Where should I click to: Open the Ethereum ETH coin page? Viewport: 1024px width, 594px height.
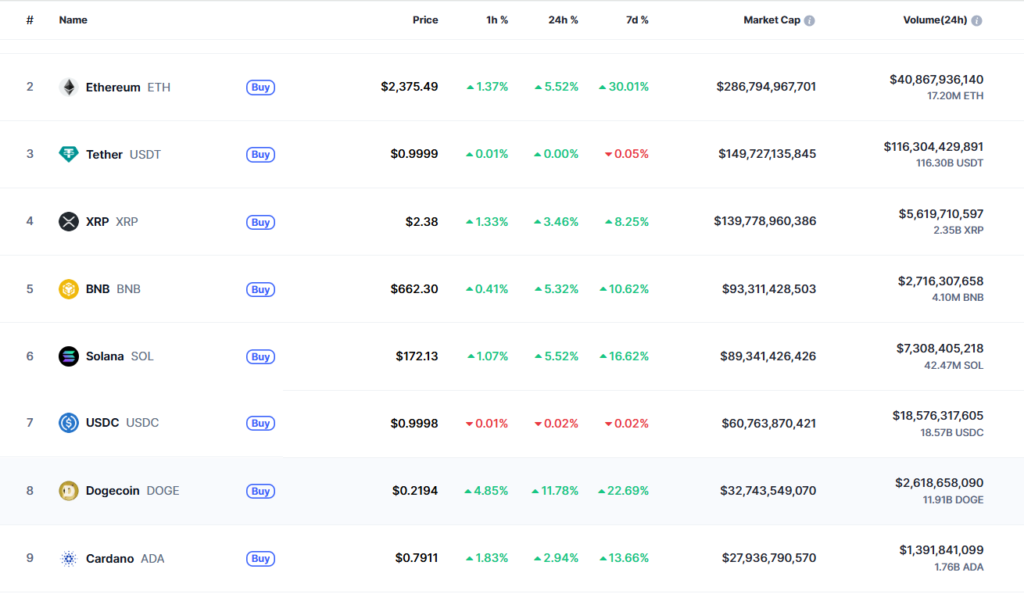pyautogui.click(x=128, y=87)
